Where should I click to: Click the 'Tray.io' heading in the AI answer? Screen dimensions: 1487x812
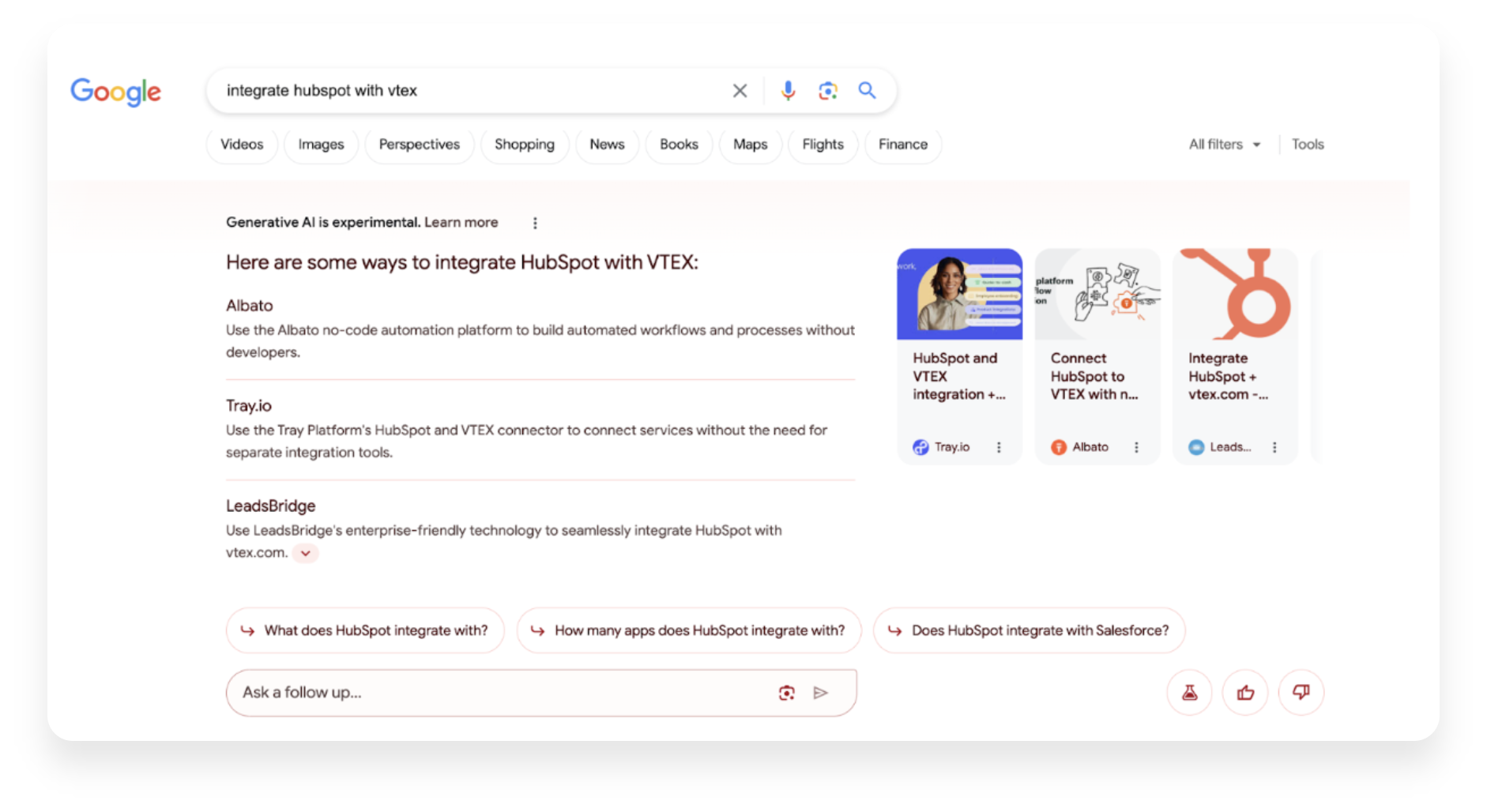point(249,406)
